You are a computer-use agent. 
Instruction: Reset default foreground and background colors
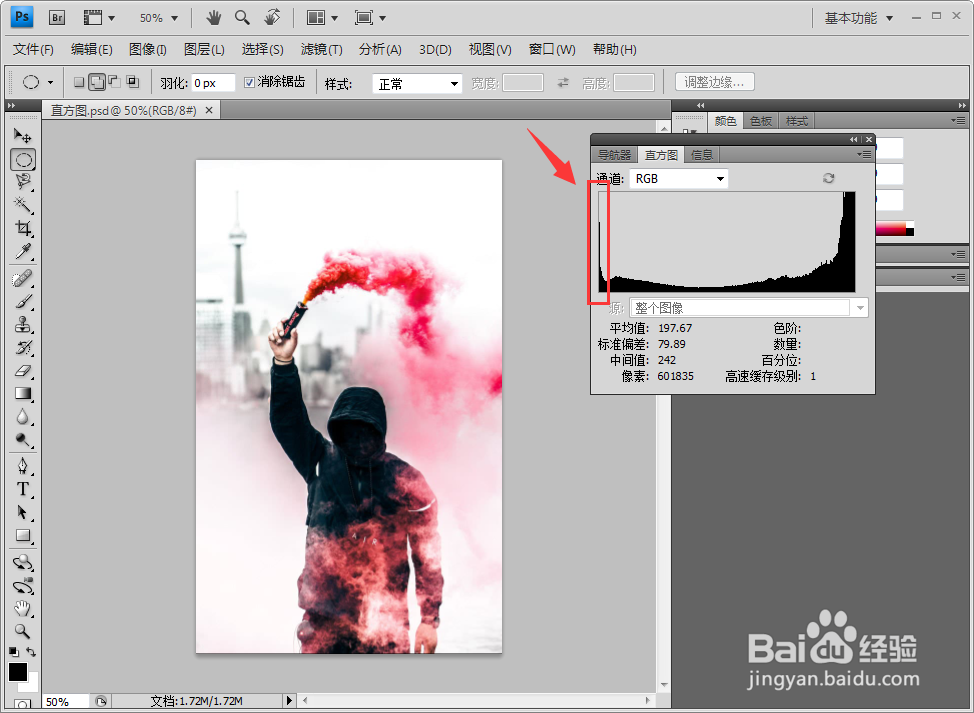click(x=14, y=652)
